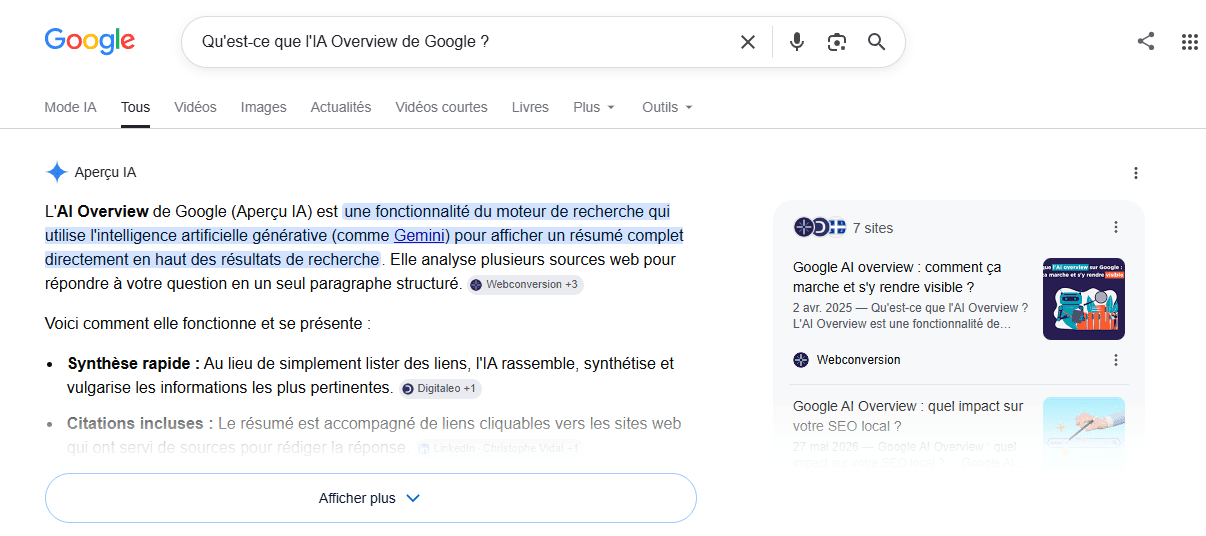Click the Google logo
This screenshot has height=536, width=1206.
click(90, 41)
